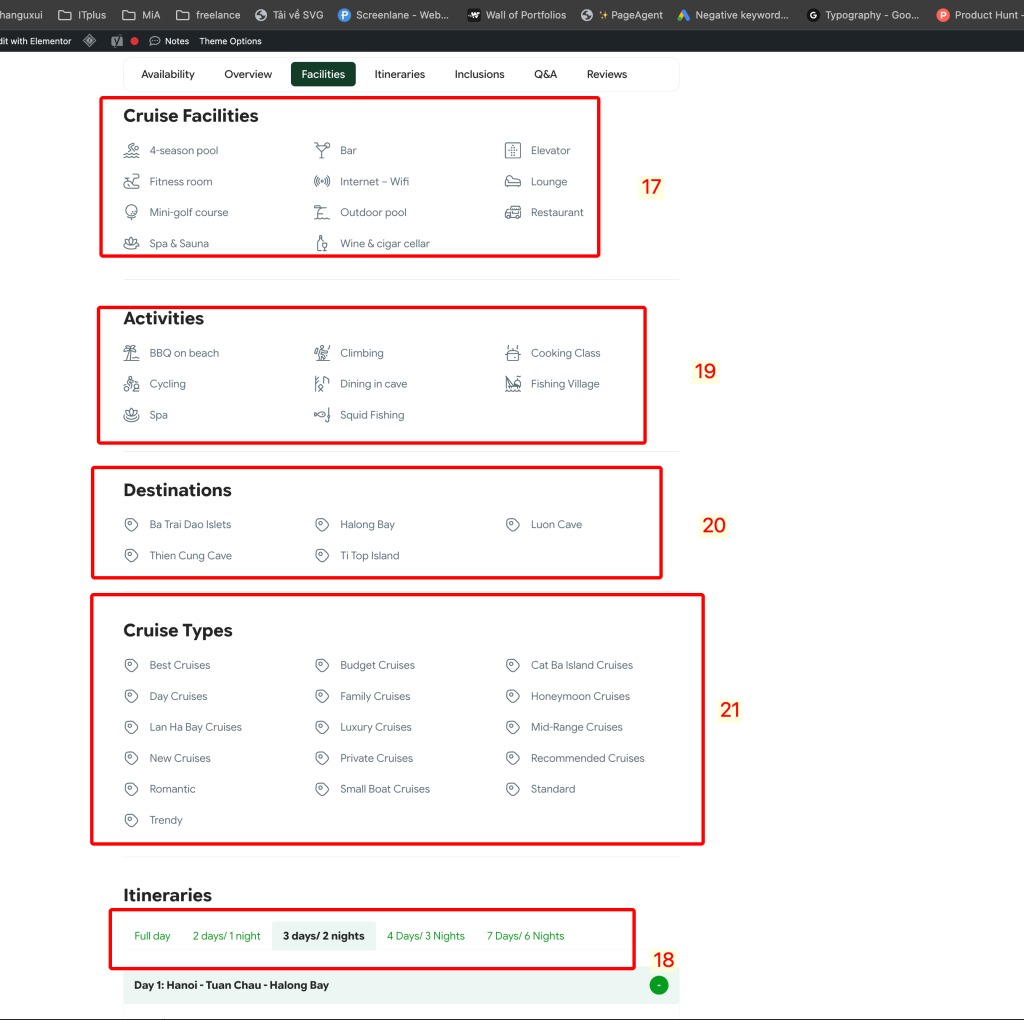
Task: Follow the Honeymoon Cruises link
Action: pyautogui.click(x=580, y=696)
